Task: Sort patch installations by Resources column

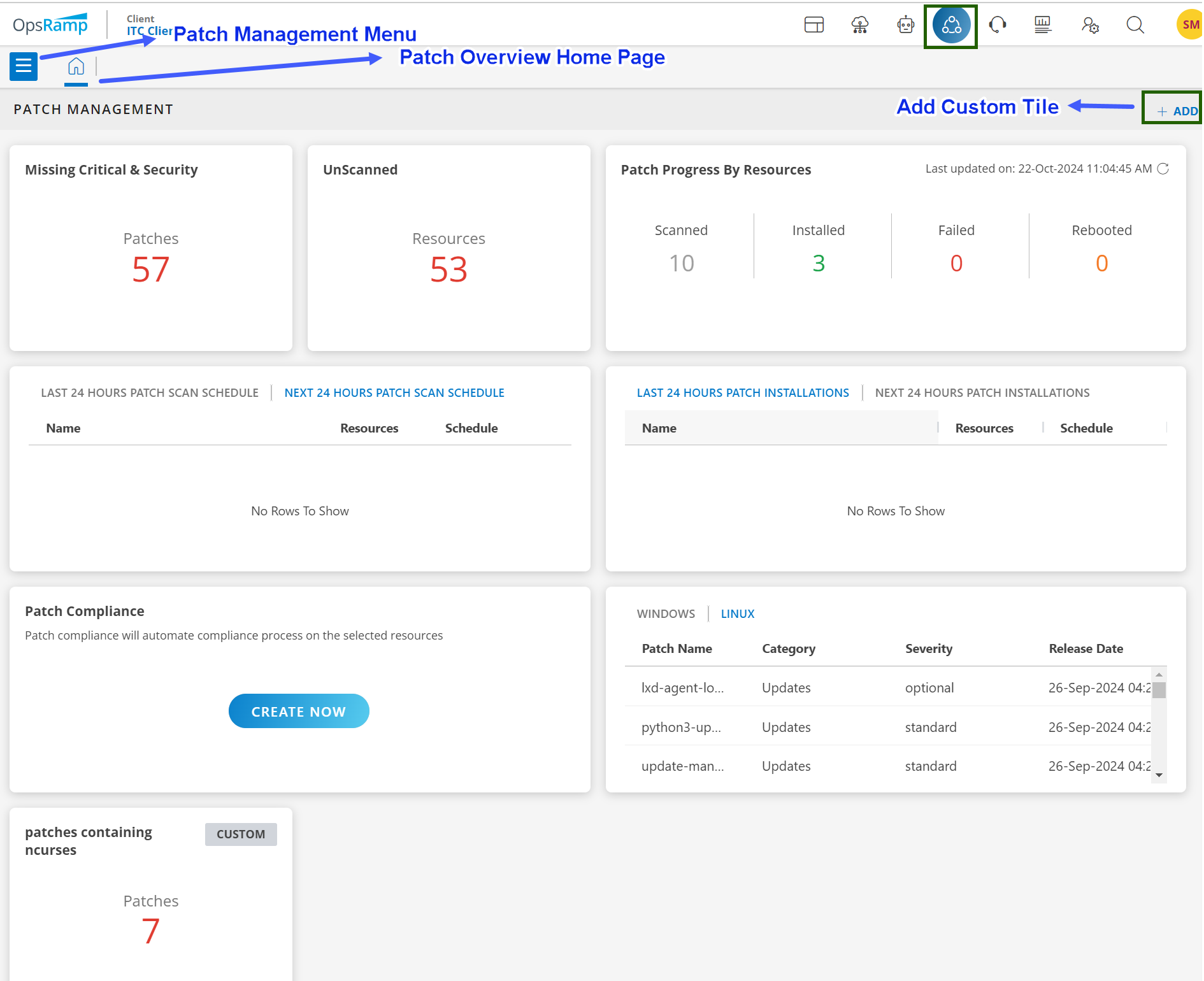Action: pyautogui.click(x=984, y=428)
